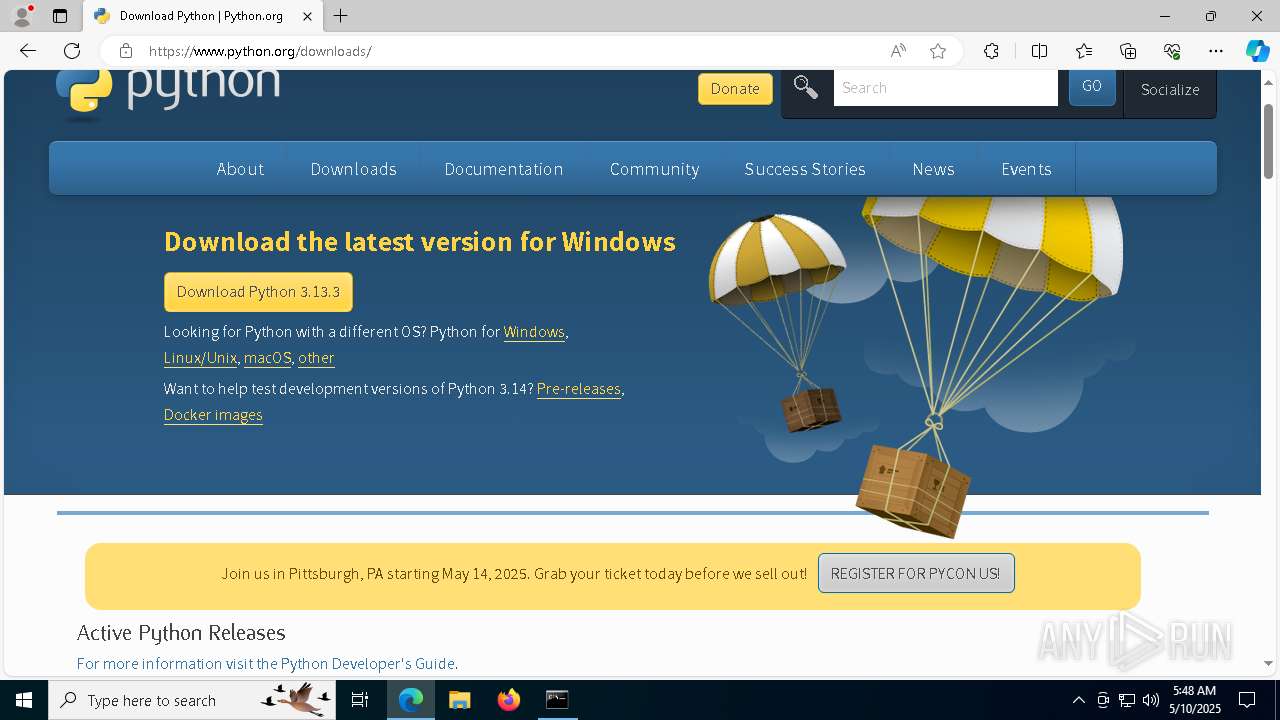The width and height of the screenshot is (1280, 720).
Task: Toggle split screen view icon
Action: click(1039, 51)
